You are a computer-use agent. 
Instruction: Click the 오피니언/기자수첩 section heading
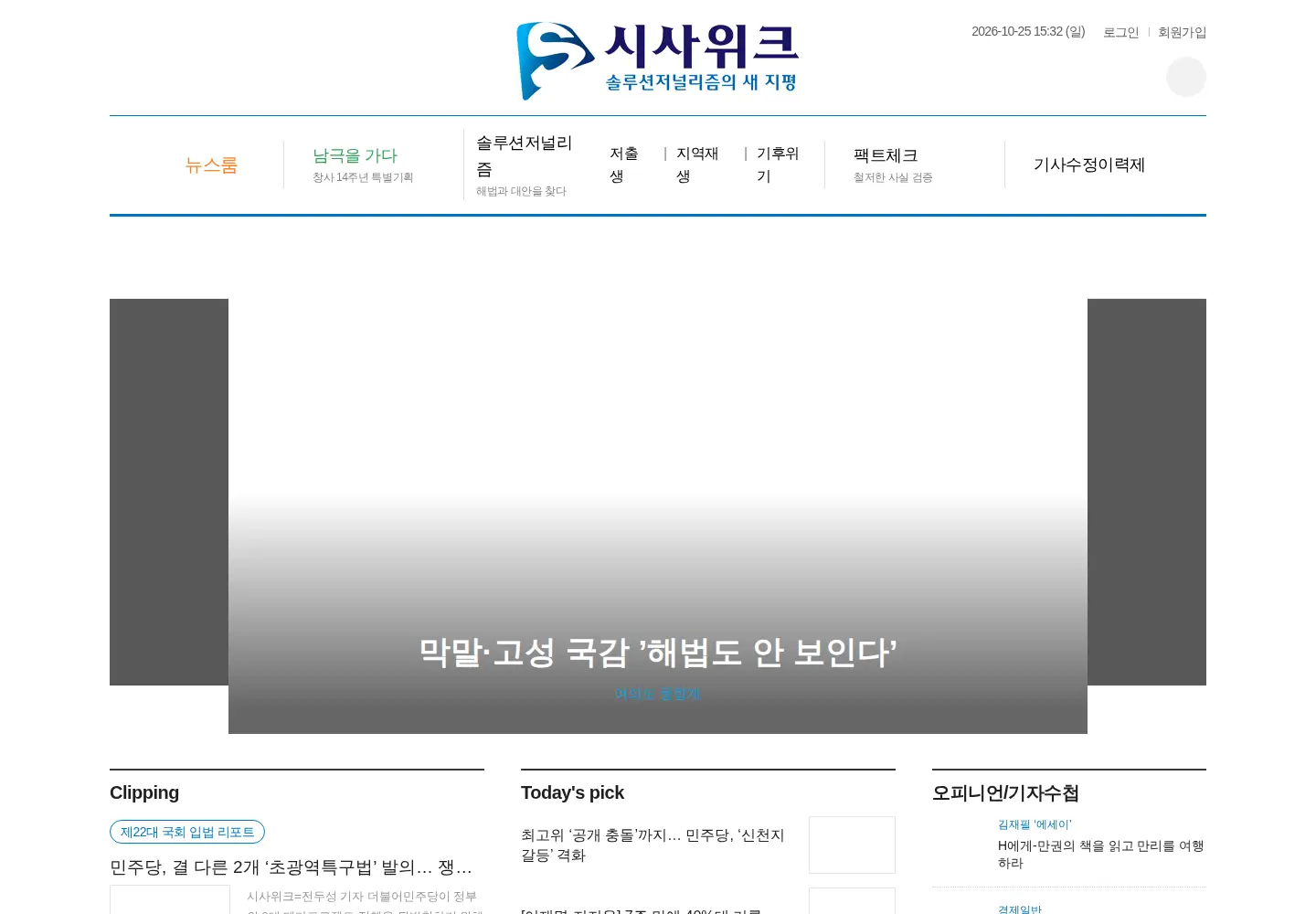1005,792
